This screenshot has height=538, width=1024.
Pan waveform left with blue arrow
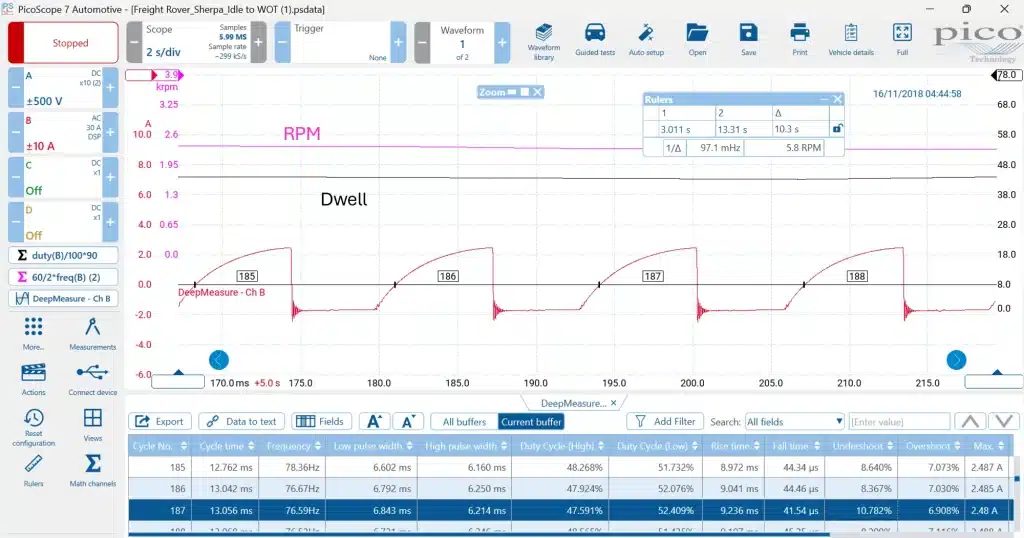[x=219, y=360]
